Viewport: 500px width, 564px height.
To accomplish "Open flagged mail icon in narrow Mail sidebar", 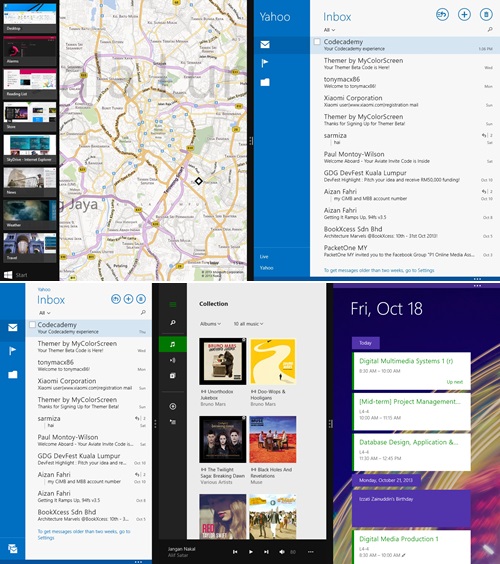I will [x=13, y=351].
